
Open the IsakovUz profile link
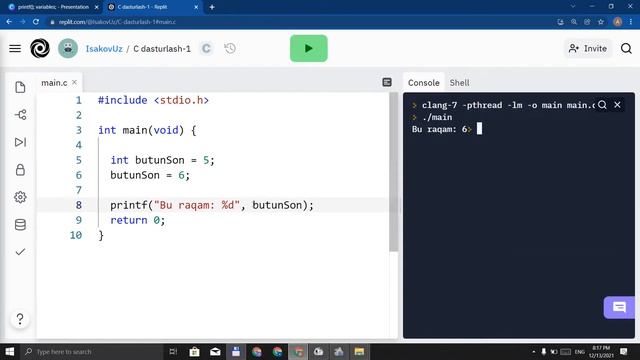pyautogui.click(x=104, y=49)
